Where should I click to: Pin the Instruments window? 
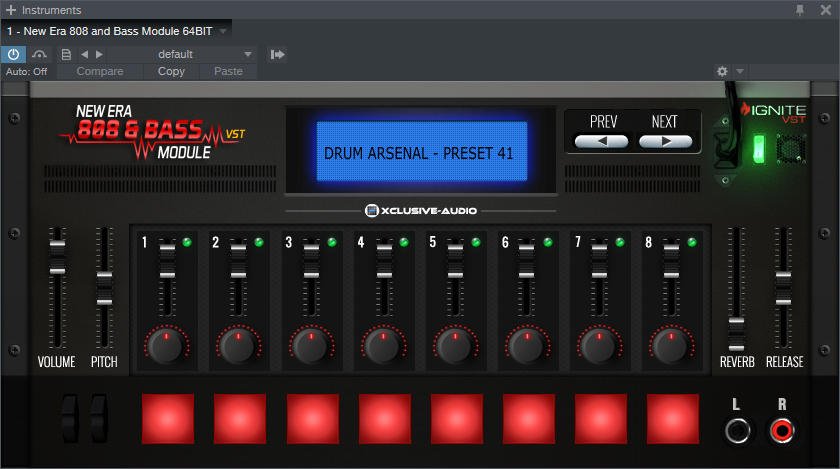(x=800, y=10)
